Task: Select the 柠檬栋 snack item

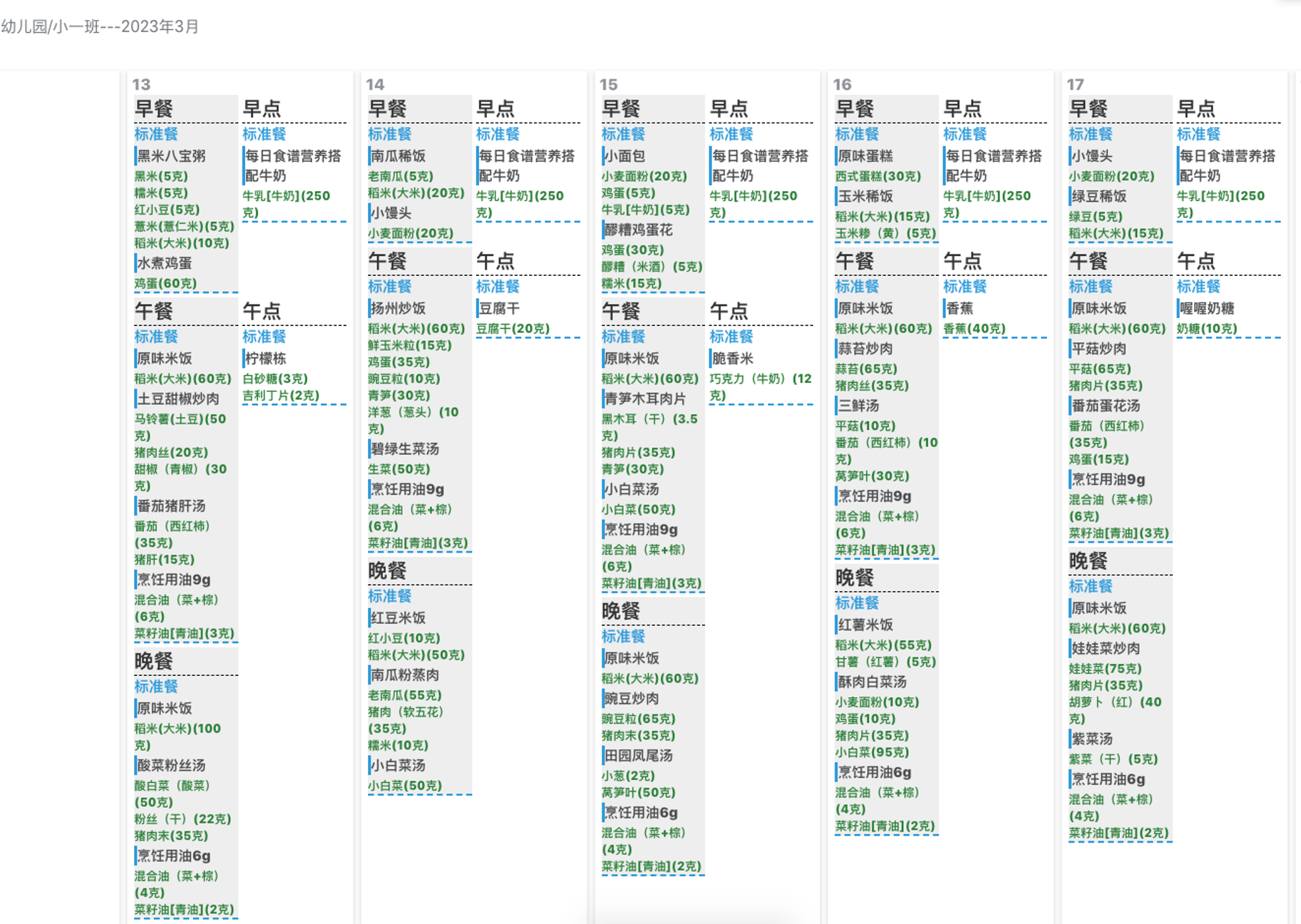Action: click(264, 358)
